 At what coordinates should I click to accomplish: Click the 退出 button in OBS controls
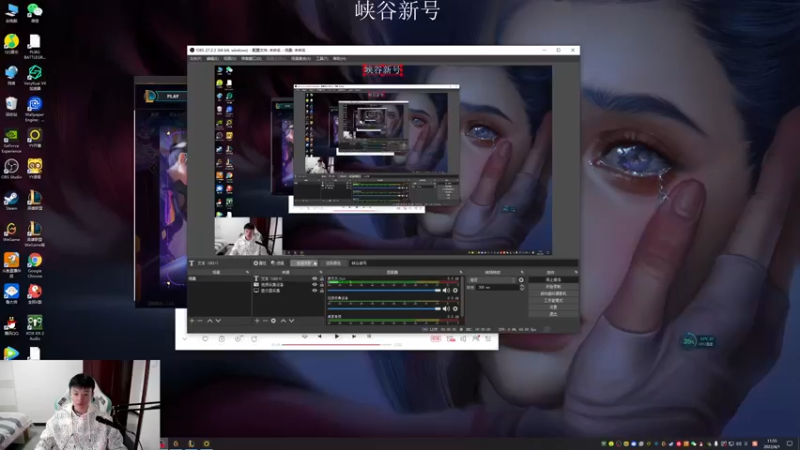coord(553,314)
